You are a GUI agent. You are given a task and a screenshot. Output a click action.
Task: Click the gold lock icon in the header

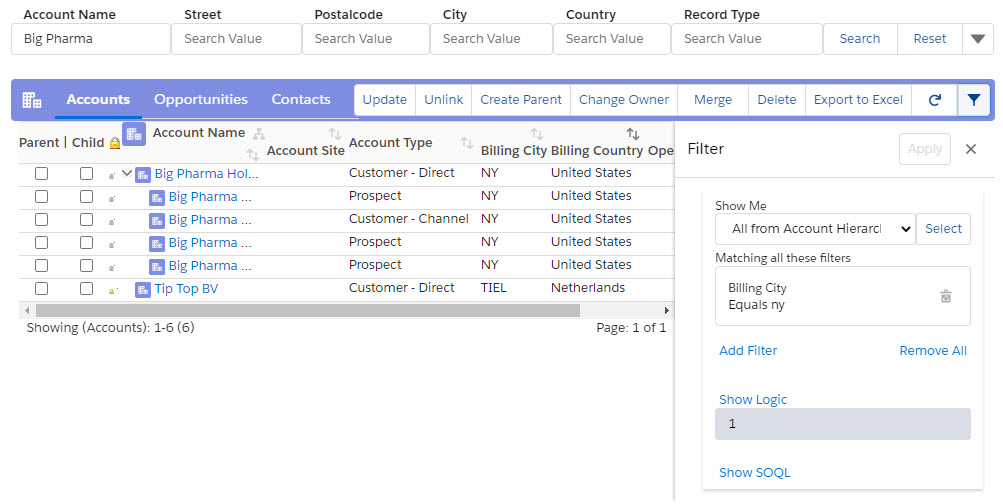(115, 143)
